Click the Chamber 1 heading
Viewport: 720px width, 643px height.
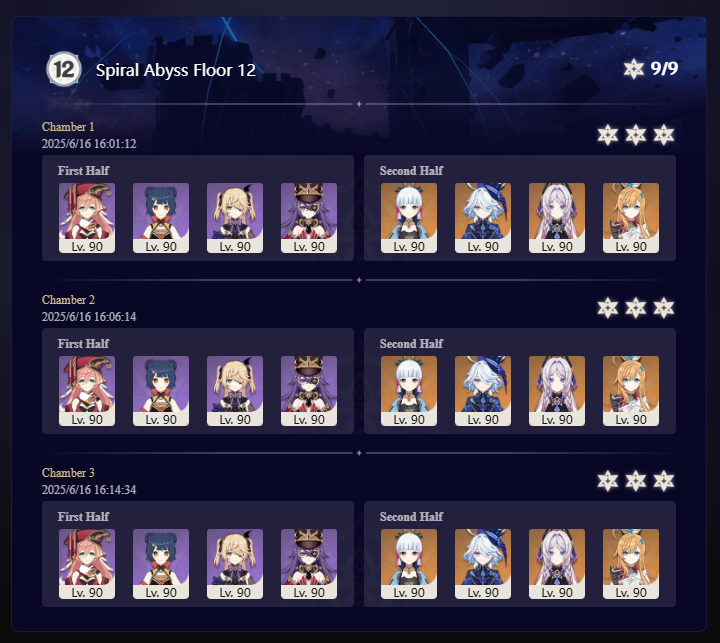point(68,127)
